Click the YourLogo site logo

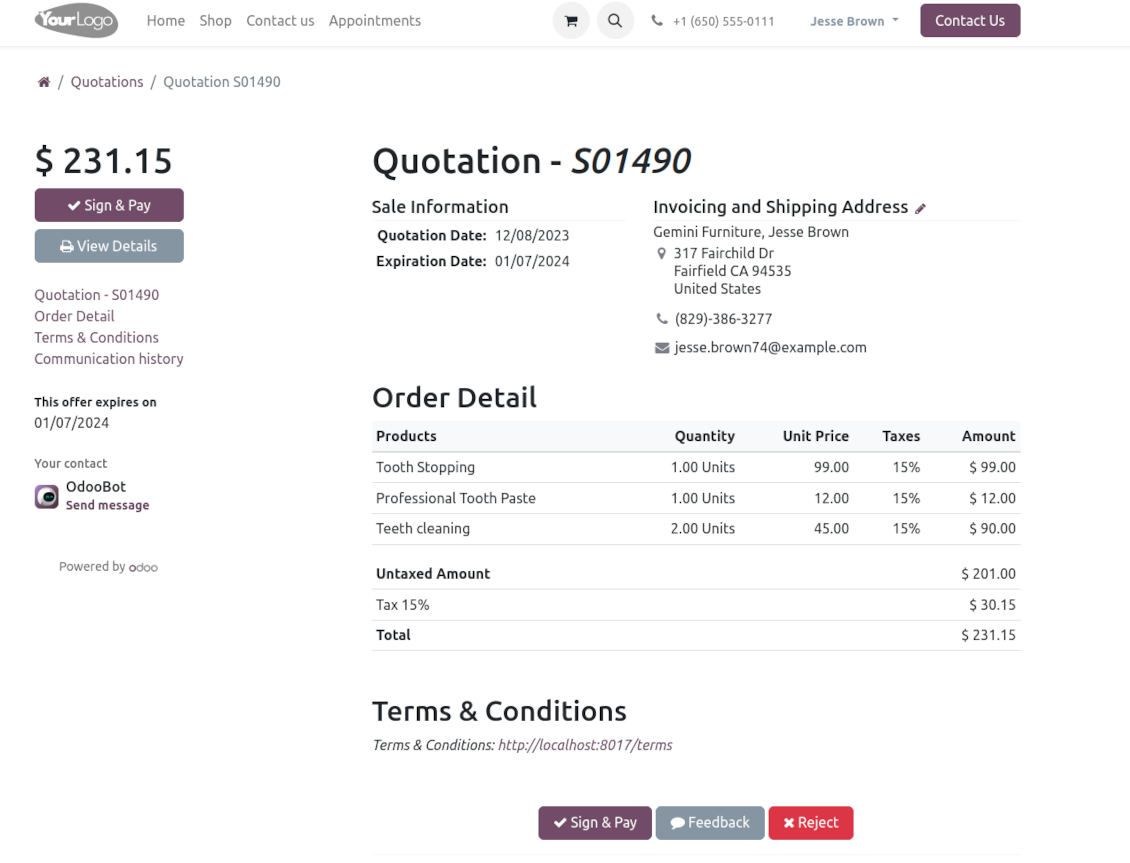[x=76, y=21]
